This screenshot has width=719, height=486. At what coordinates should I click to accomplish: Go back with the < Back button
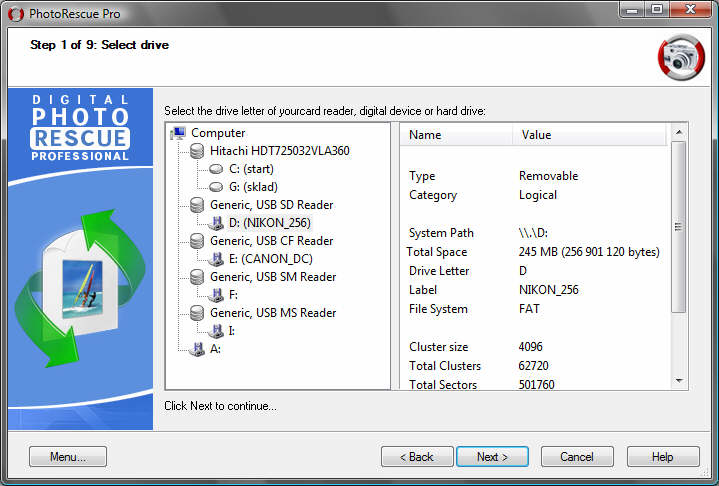(417, 457)
